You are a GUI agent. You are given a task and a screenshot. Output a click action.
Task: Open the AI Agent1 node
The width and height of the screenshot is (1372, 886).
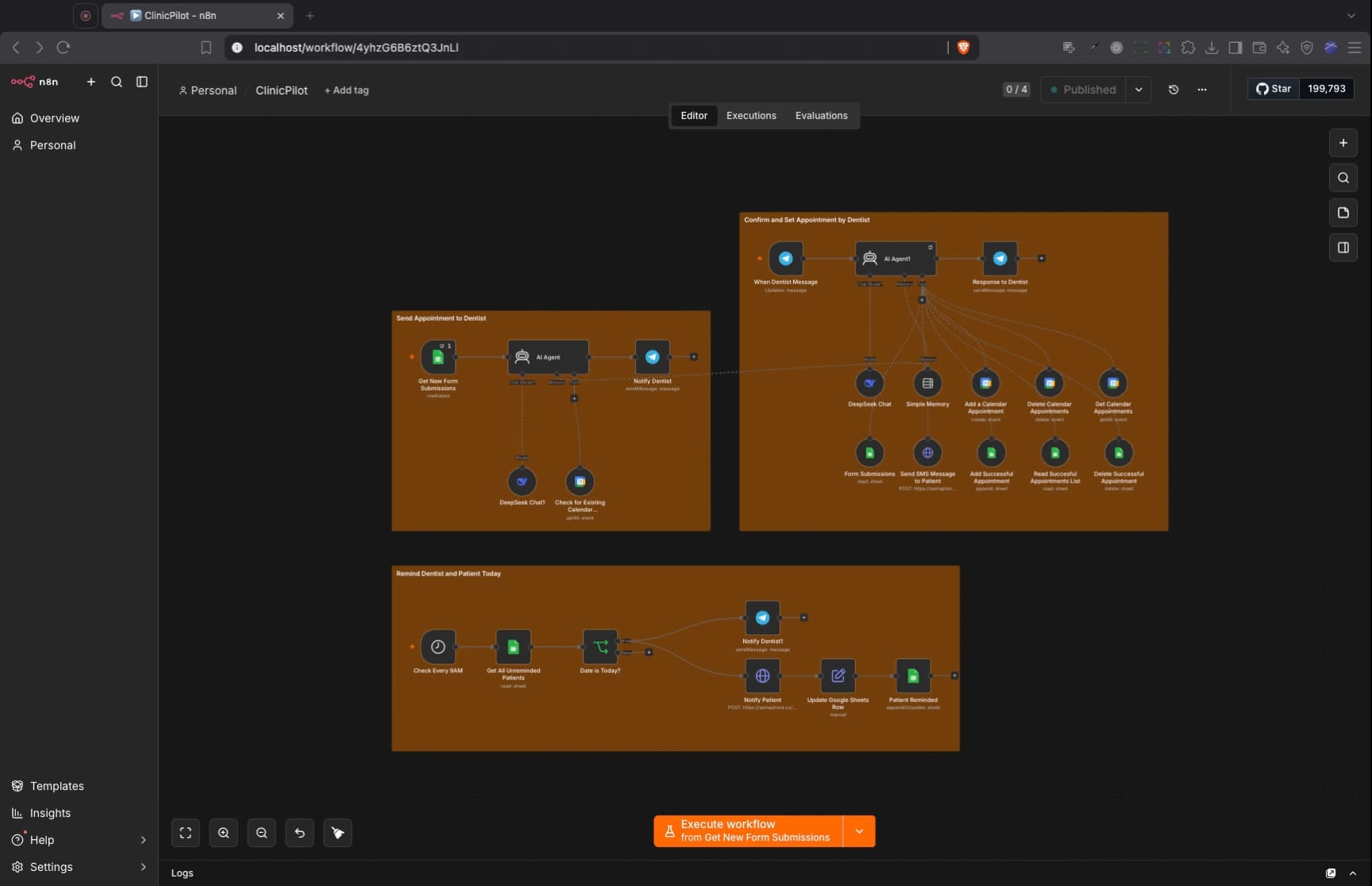pyautogui.click(x=896, y=258)
